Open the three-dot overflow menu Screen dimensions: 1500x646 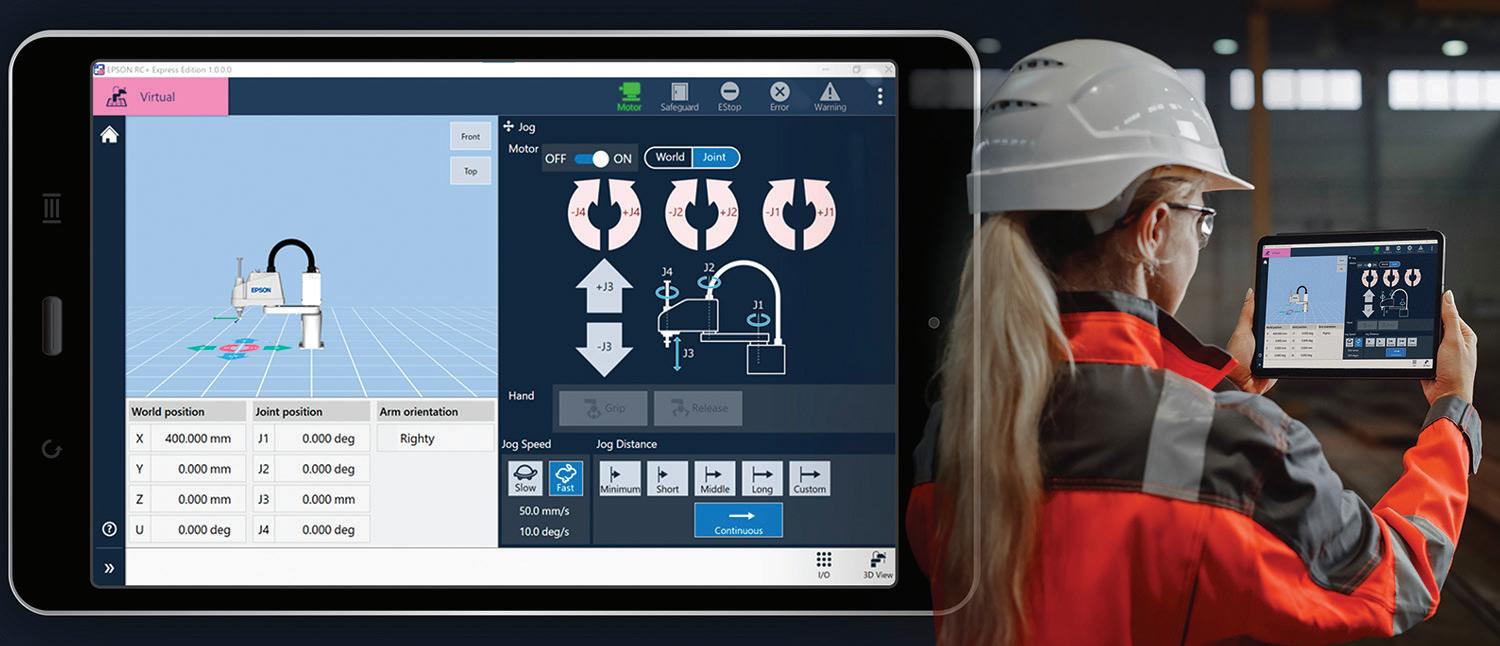pos(880,96)
